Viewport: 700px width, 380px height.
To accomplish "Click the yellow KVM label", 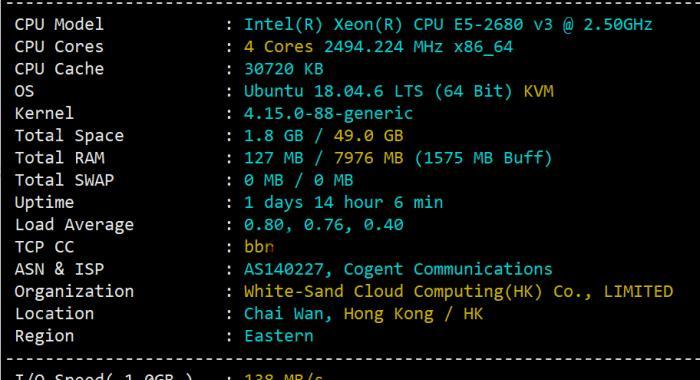I will pos(538,92).
